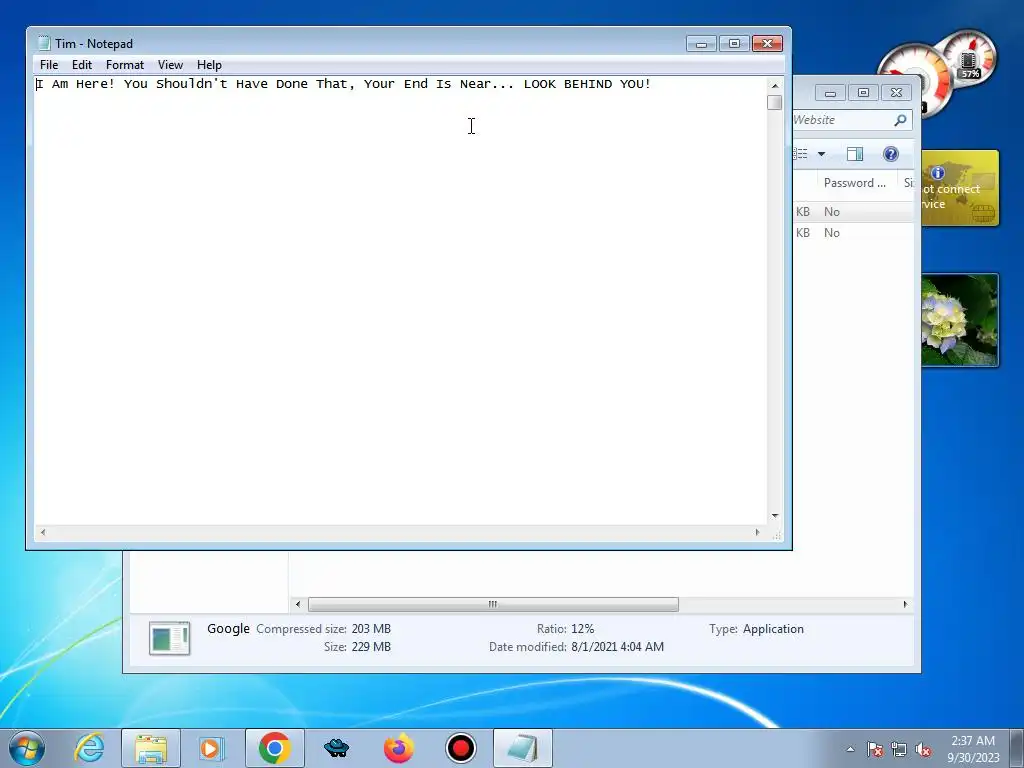Sort by Password column header in Explorer

point(855,183)
